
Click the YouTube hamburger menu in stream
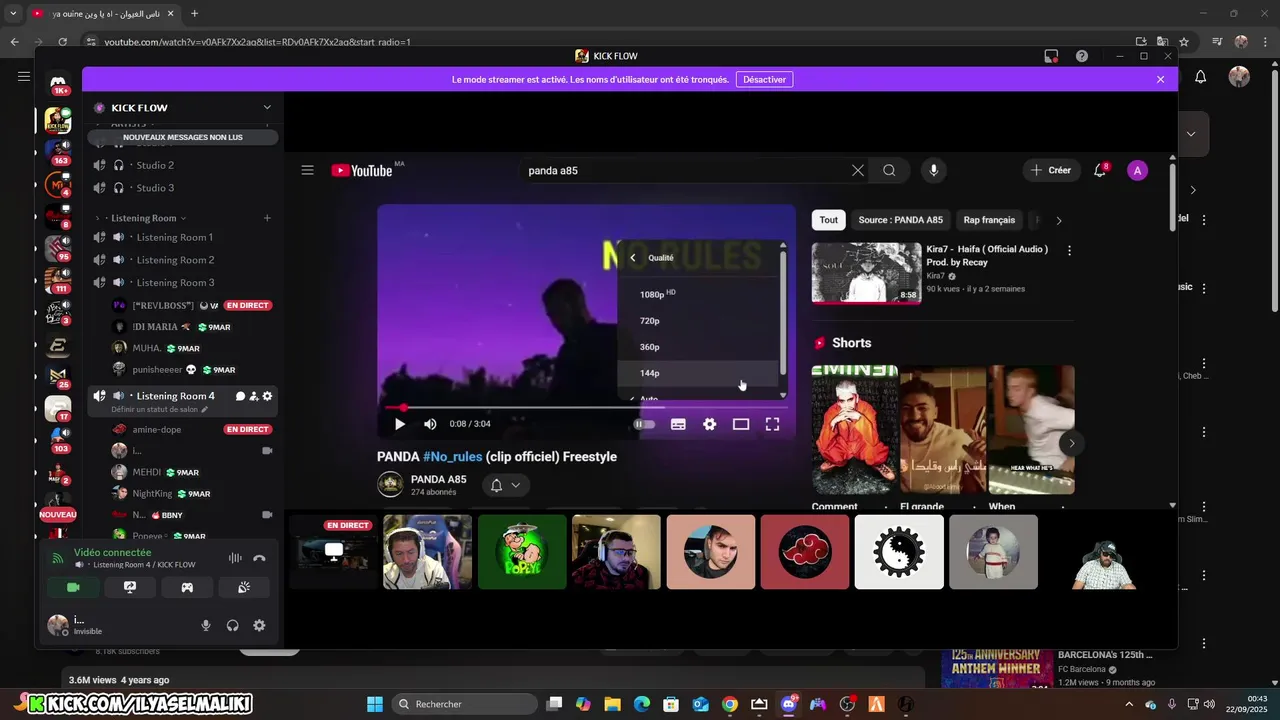tap(308, 170)
